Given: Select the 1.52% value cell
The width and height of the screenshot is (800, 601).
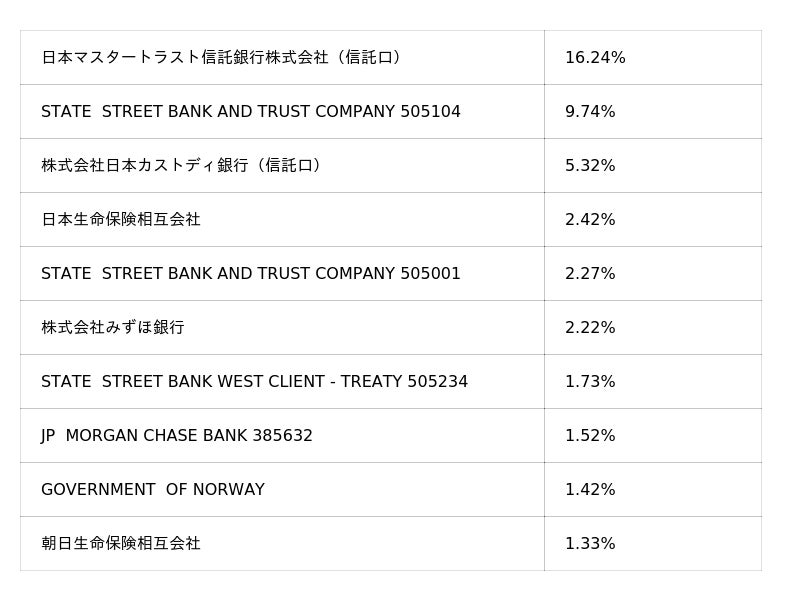Looking at the screenshot, I should 590,436.
